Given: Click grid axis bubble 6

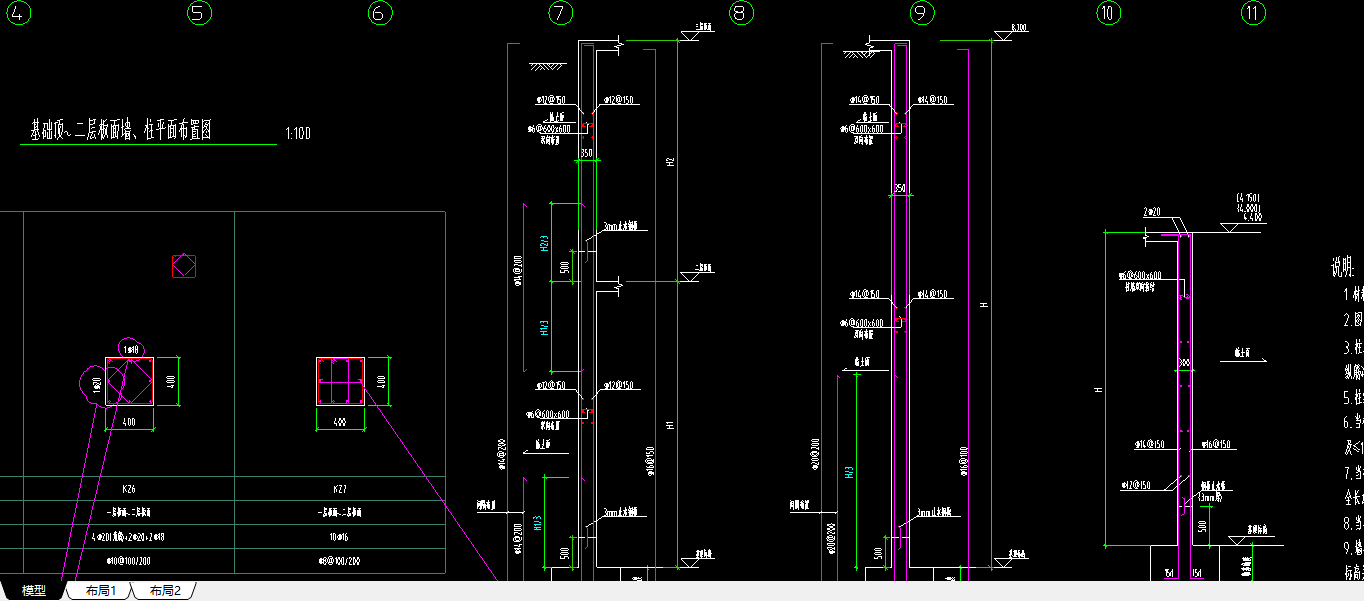Looking at the screenshot, I should tap(380, 13).
